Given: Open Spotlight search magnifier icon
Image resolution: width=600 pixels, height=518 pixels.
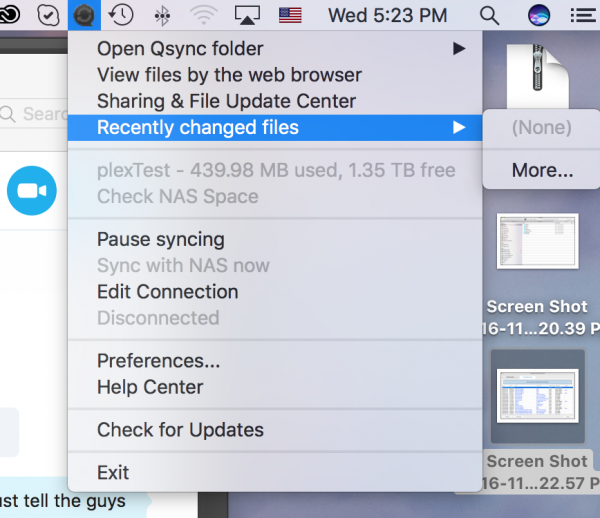Looking at the screenshot, I should (489, 16).
